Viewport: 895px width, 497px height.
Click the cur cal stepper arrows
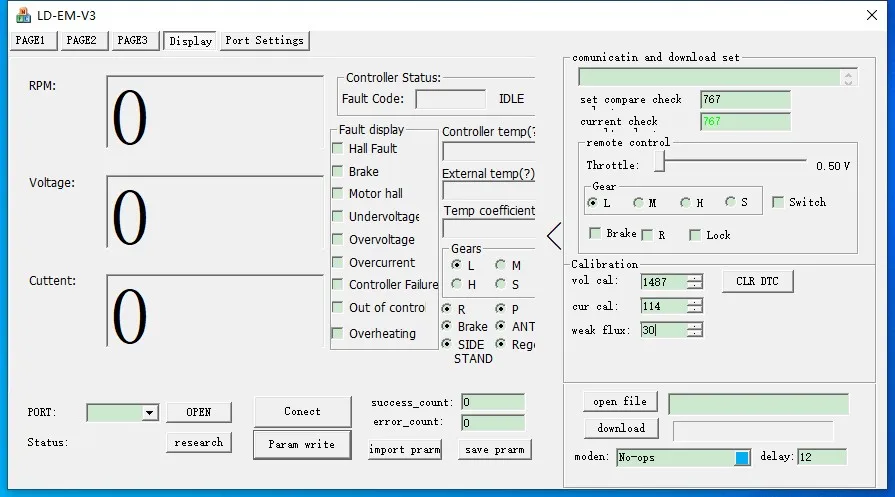pyautogui.click(x=694, y=306)
